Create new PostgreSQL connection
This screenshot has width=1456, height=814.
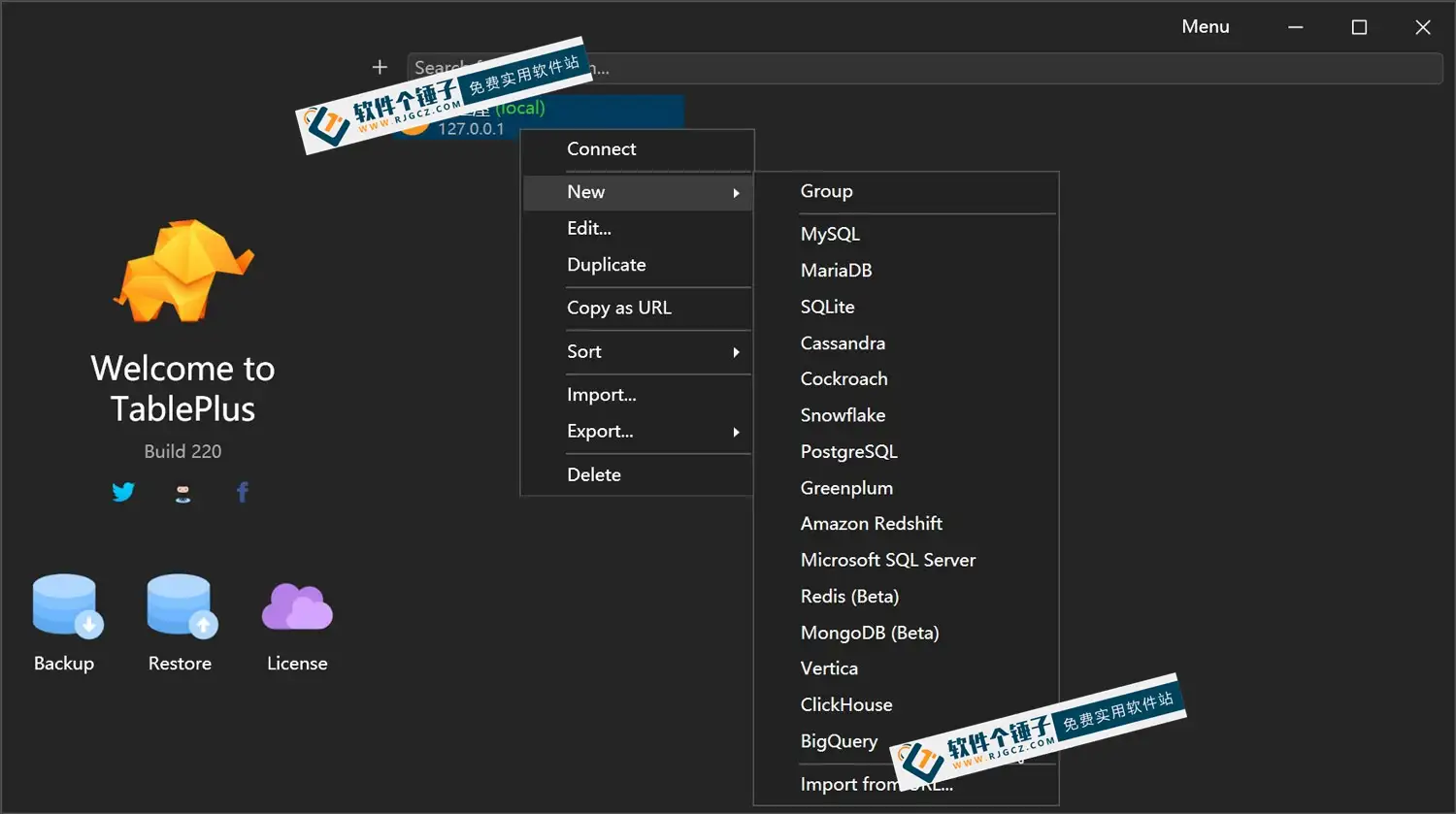point(906,452)
